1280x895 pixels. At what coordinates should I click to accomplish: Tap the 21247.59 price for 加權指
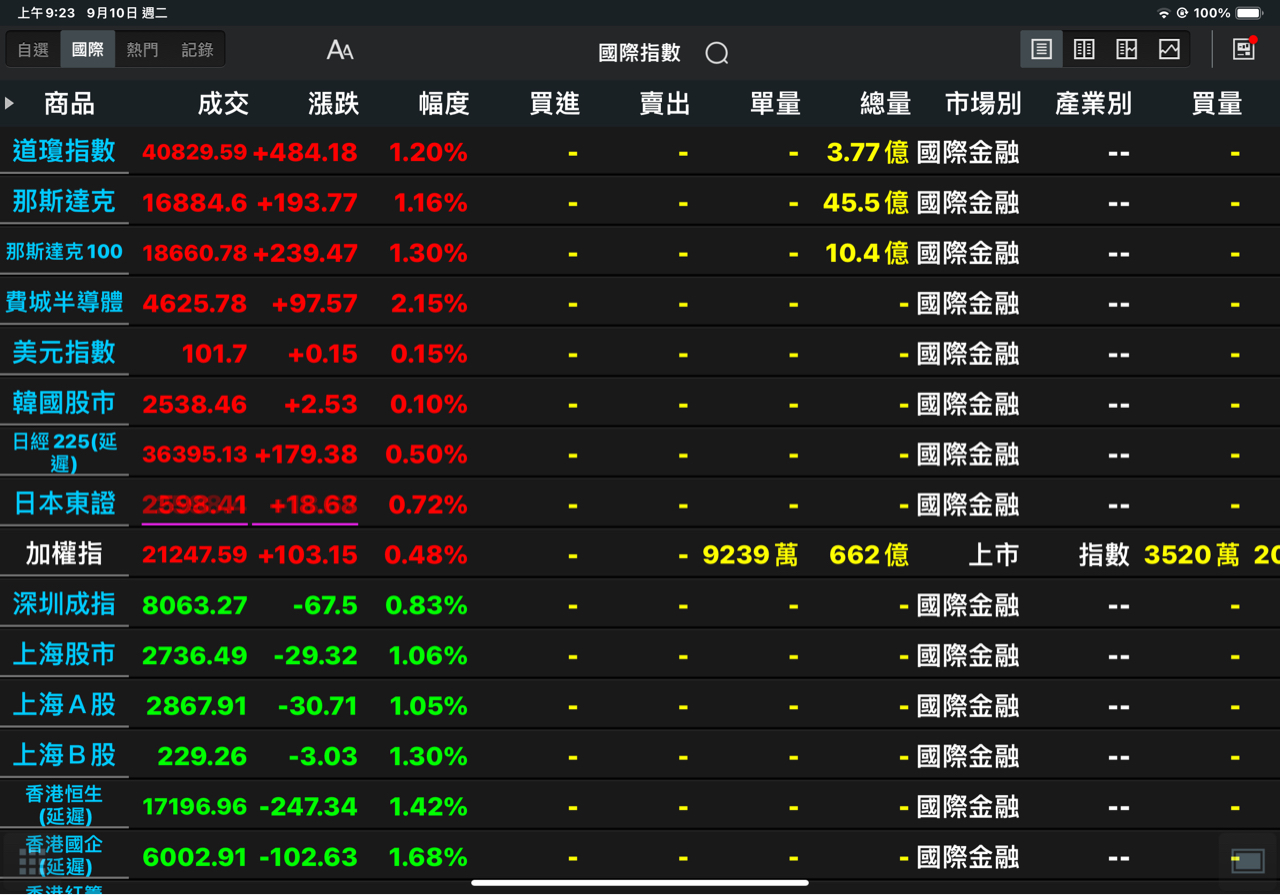click(195, 555)
